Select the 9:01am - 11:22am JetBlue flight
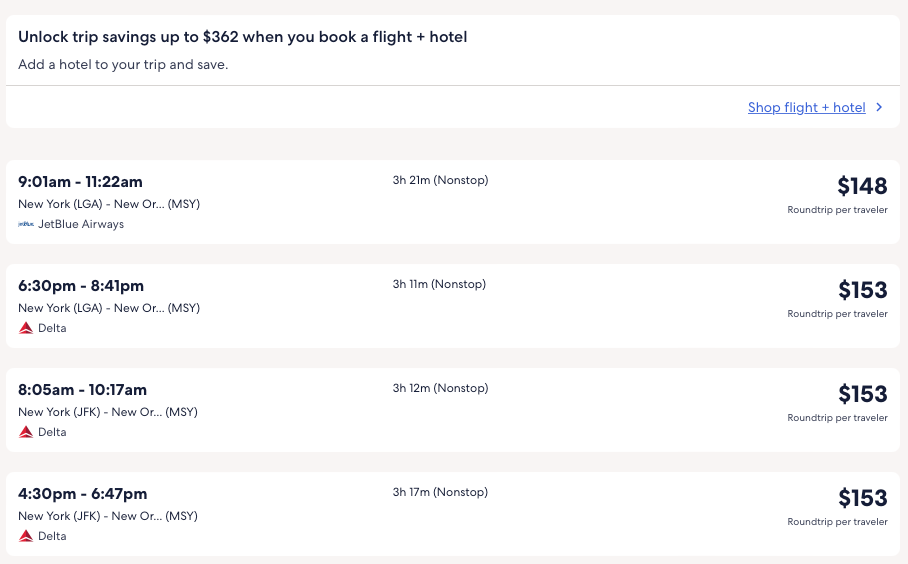The height and width of the screenshot is (564, 908). (81, 182)
